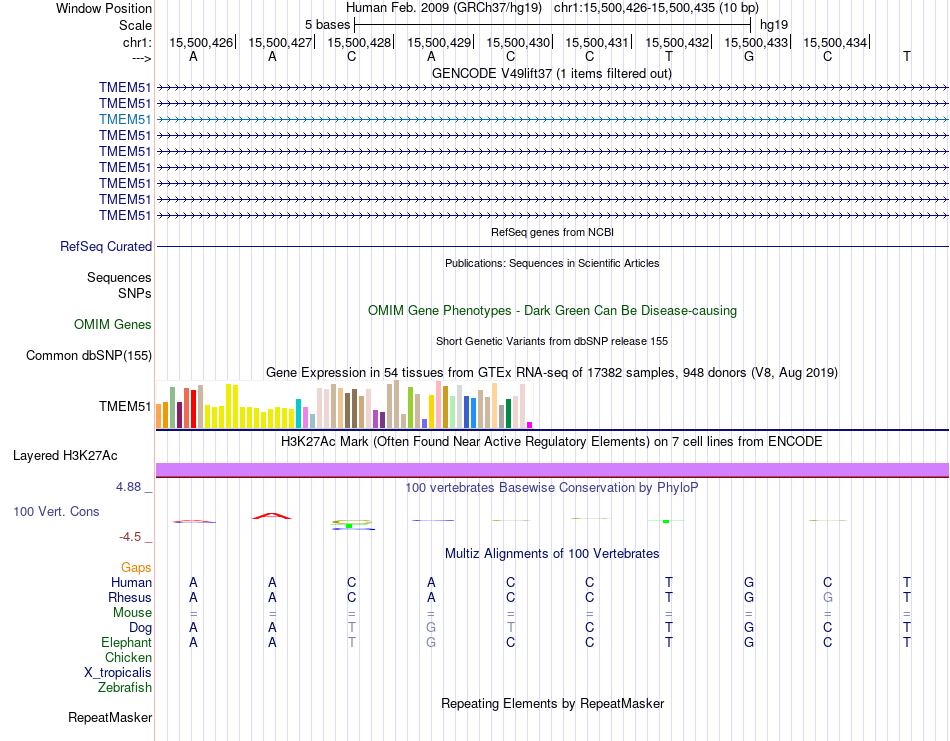Click the H3K27Ac Mark track title
The height and width of the screenshot is (741, 950).
(x=552, y=441)
